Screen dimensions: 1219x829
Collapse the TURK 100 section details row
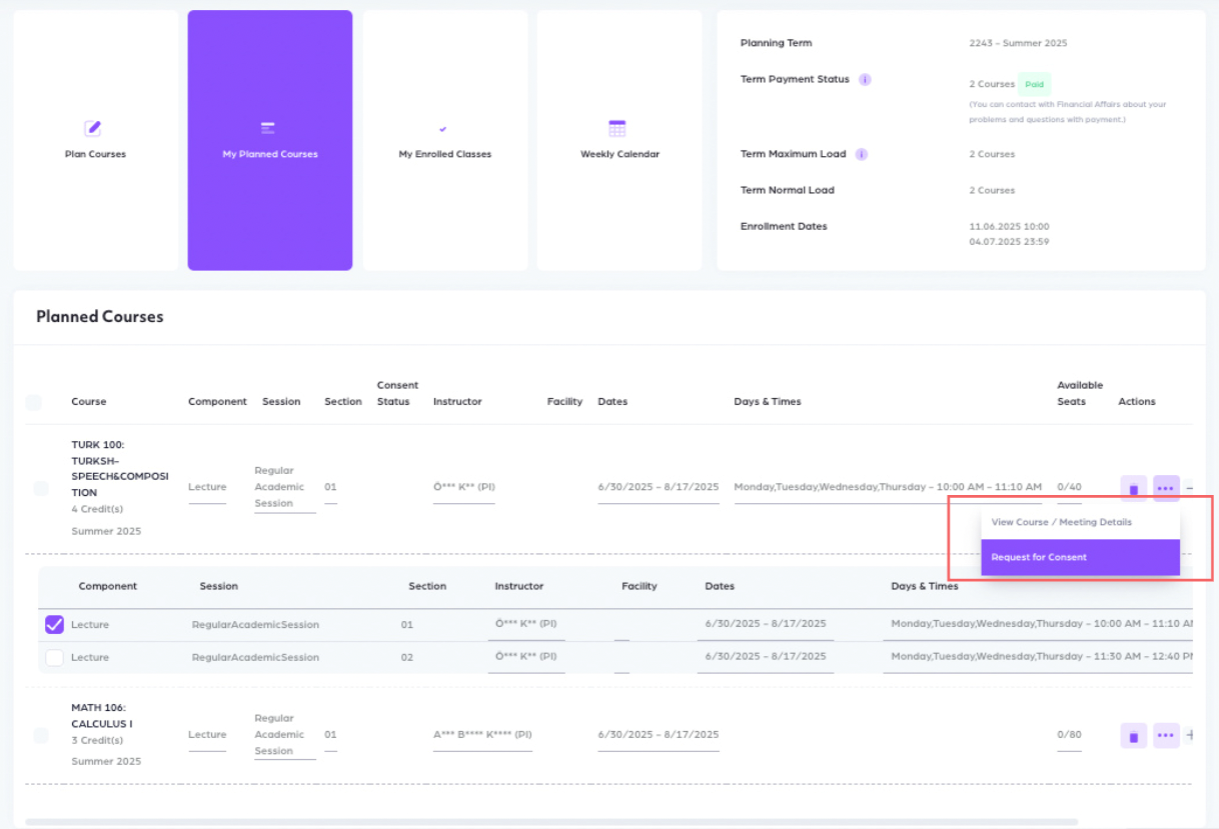[1189, 488]
